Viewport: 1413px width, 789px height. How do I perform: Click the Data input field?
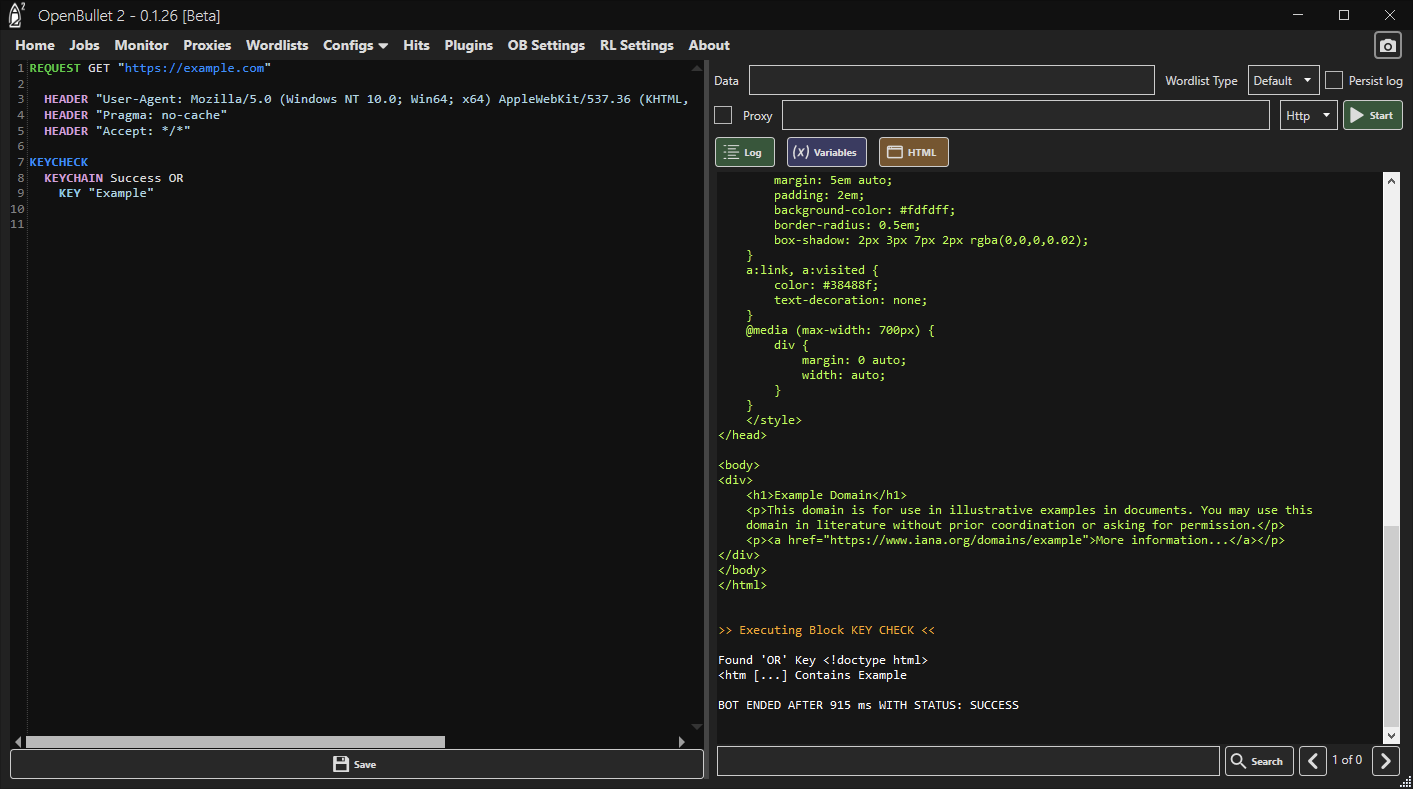click(952, 81)
